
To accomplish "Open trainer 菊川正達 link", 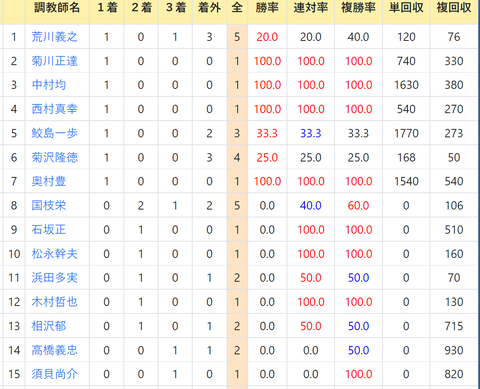I will pos(54,61).
